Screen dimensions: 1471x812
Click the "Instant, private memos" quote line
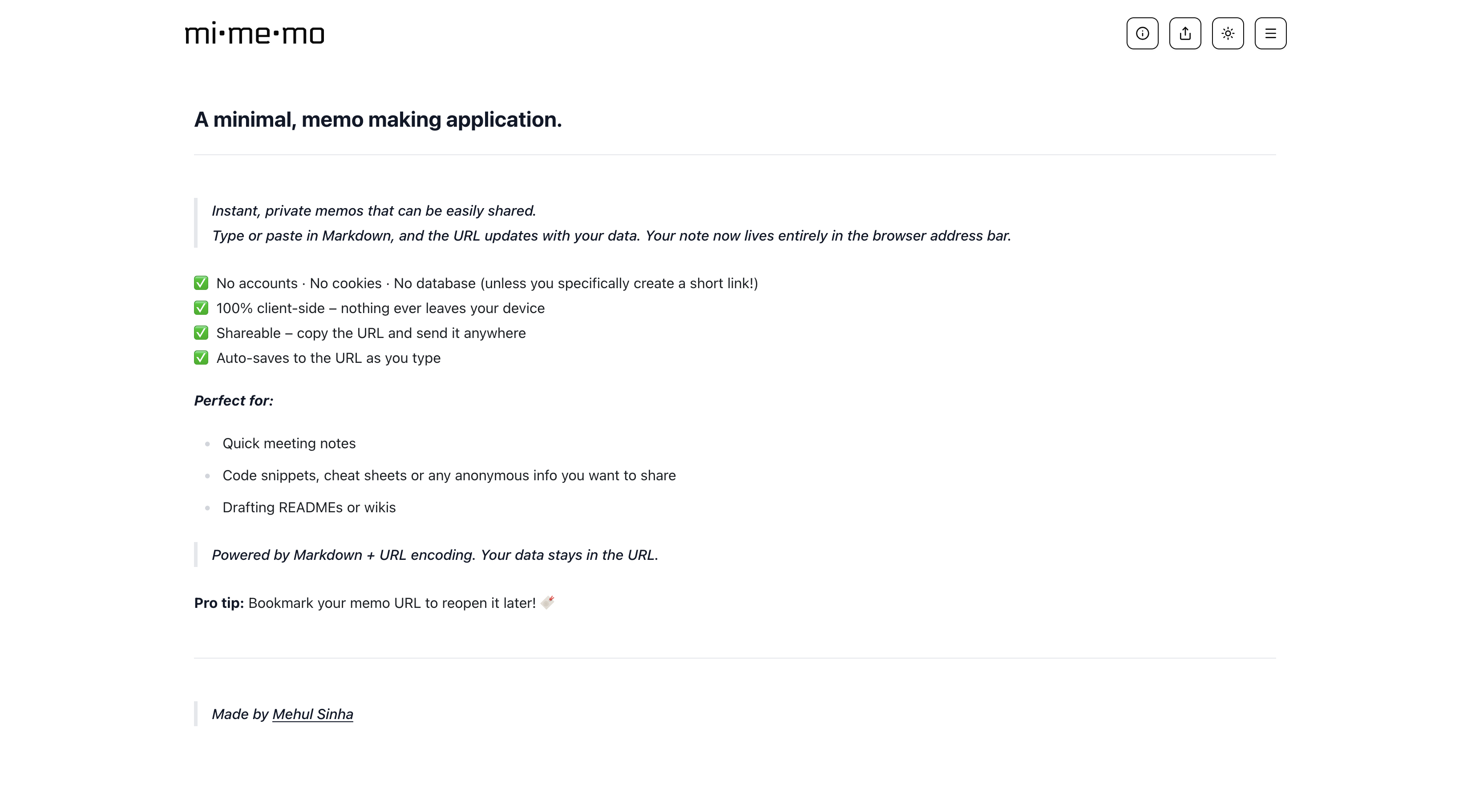(373, 211)
